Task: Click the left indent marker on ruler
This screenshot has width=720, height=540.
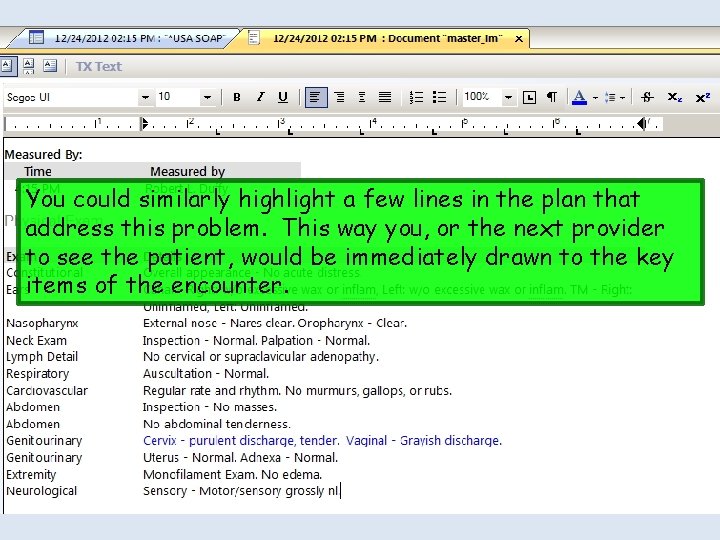Action: pyautogui.click(x=145, y=124)
